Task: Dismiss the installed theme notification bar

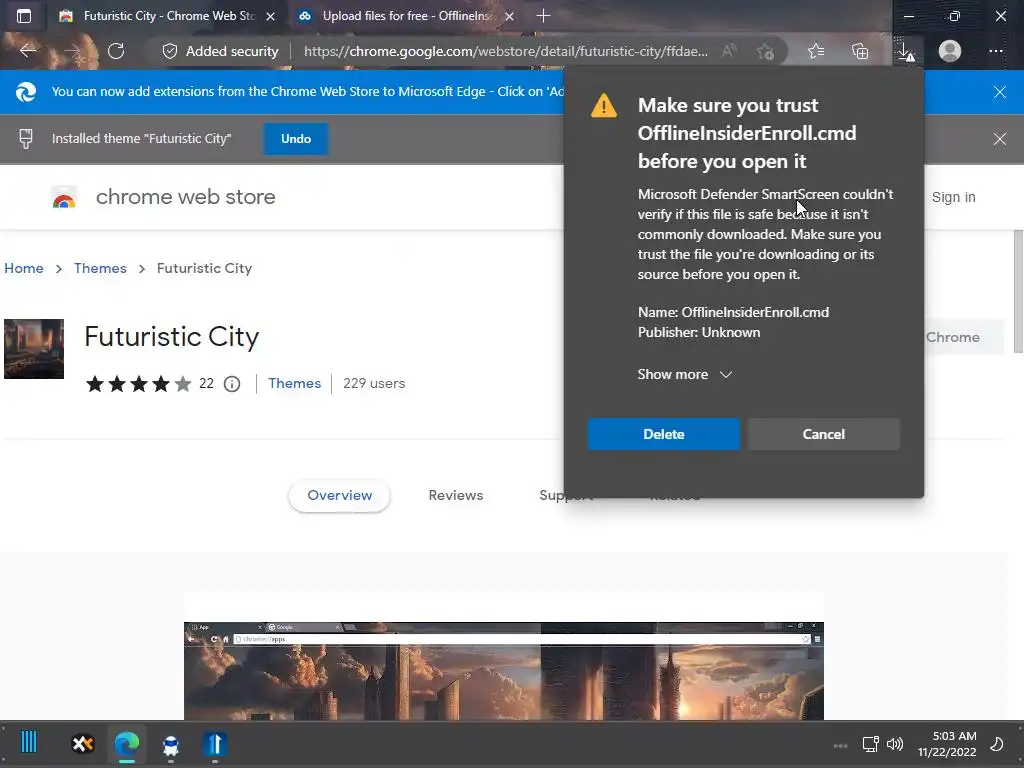Action: tap(1000, 139)
